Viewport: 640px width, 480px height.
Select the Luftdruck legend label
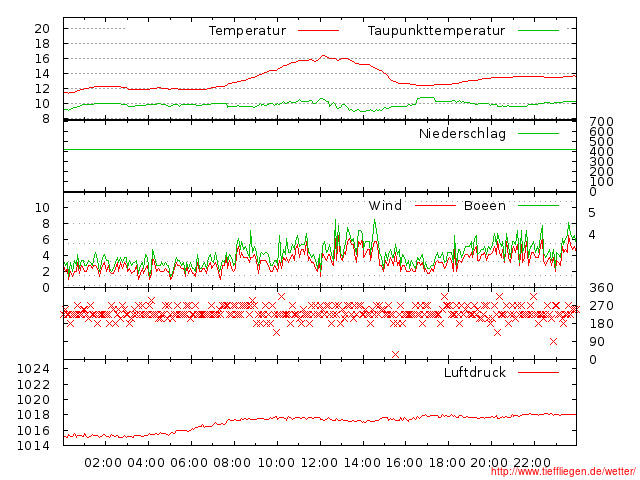pyautogui.click(x=474, y=373)
